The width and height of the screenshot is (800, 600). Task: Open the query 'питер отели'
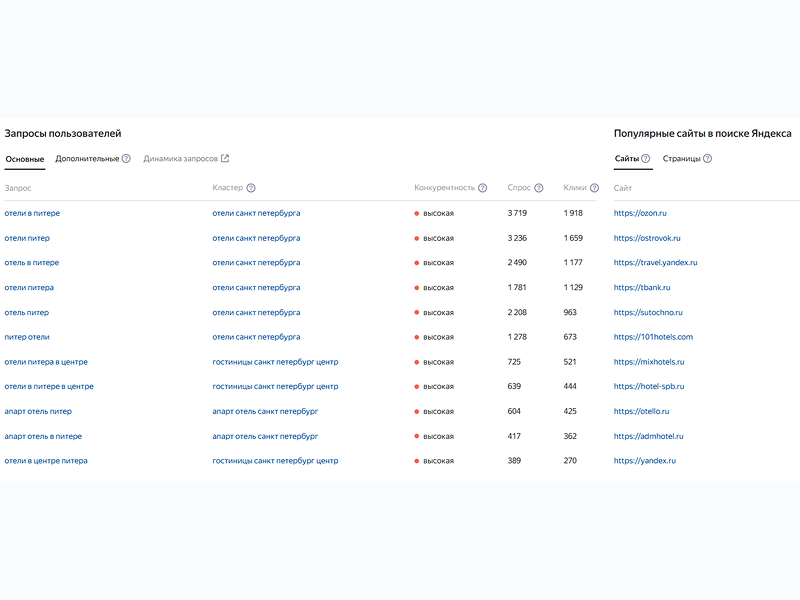click(x=27, y=337)
